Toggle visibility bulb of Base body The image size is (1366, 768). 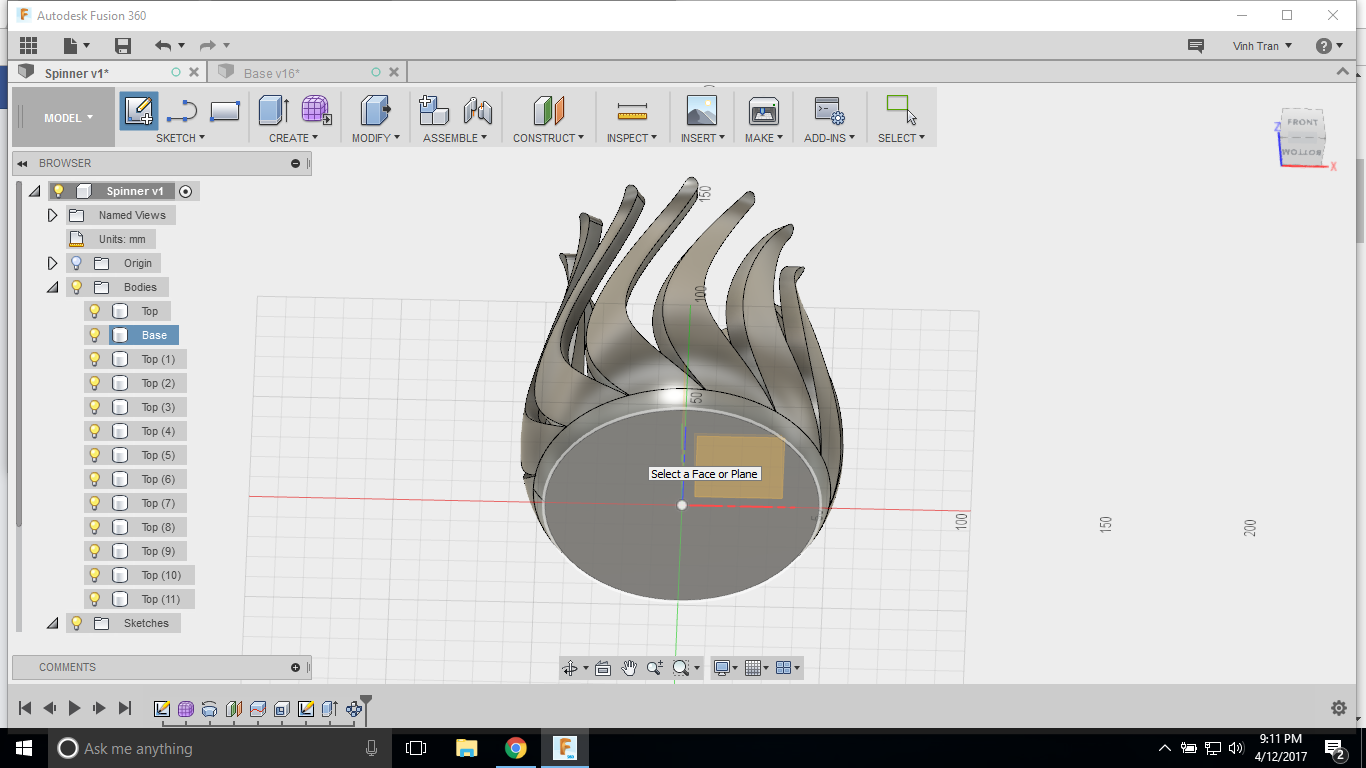(95, 335)
